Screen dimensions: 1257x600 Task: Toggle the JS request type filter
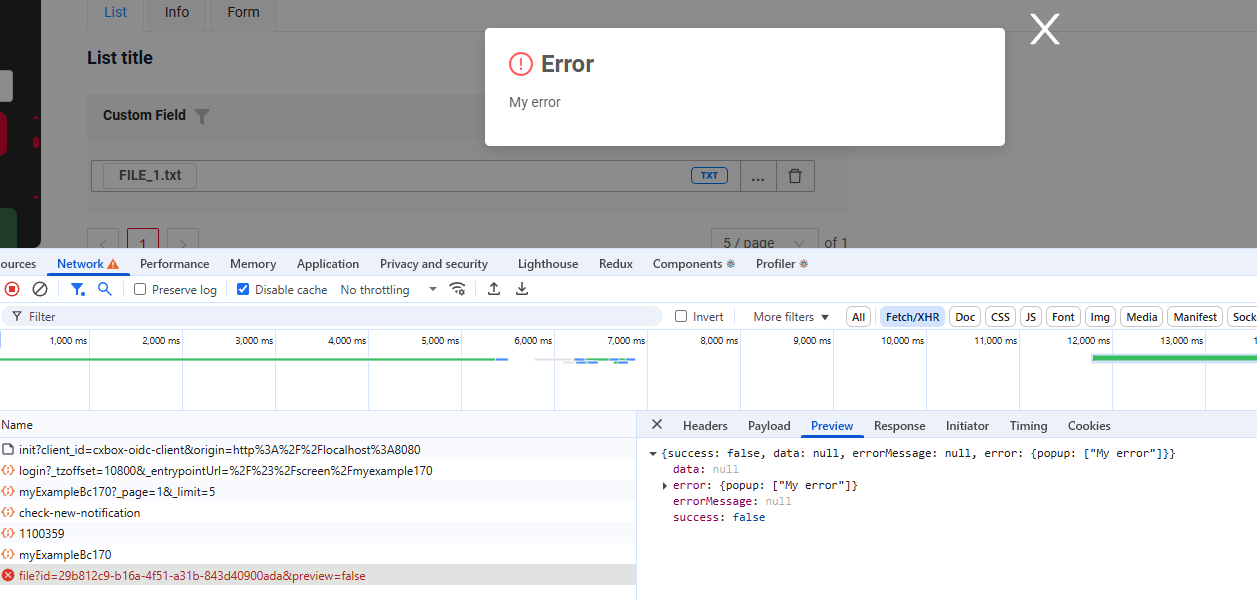1030,317
